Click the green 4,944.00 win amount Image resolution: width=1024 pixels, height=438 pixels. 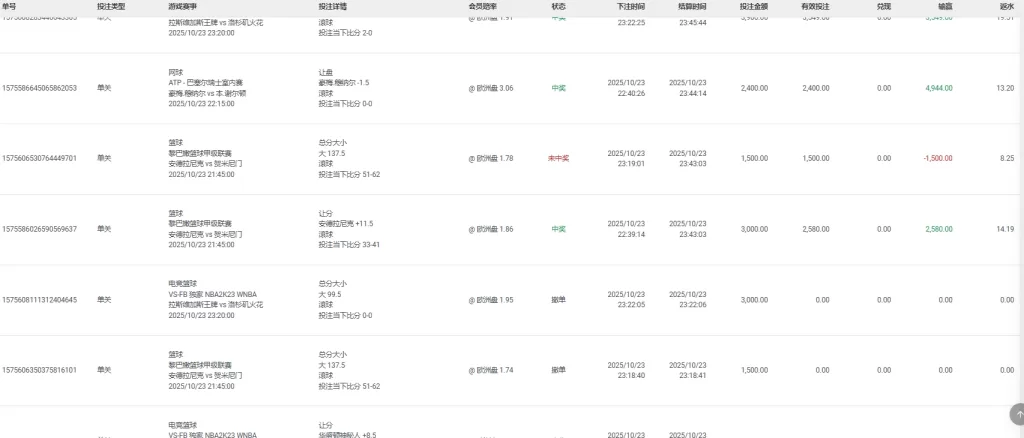(x=938, y=88)
